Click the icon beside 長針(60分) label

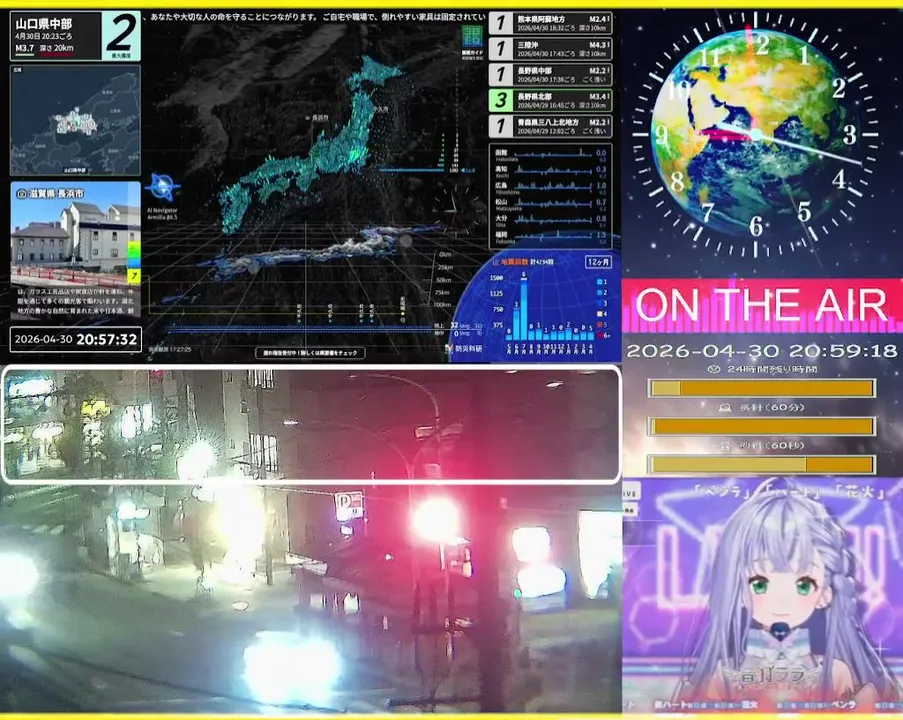tap(725, 407)
